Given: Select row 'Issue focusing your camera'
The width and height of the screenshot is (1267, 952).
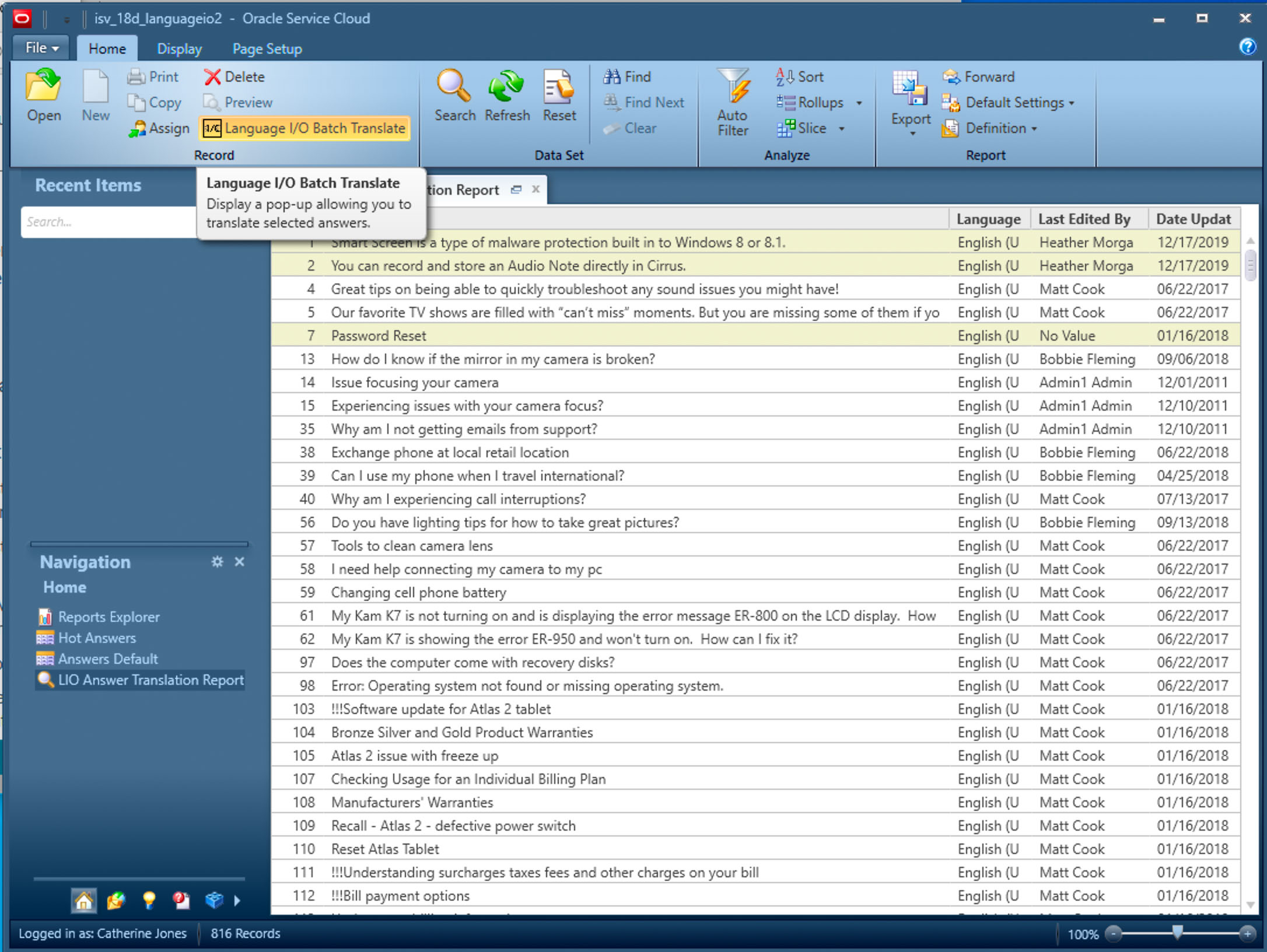Looking at the screenshot, I should click(755, 382).
